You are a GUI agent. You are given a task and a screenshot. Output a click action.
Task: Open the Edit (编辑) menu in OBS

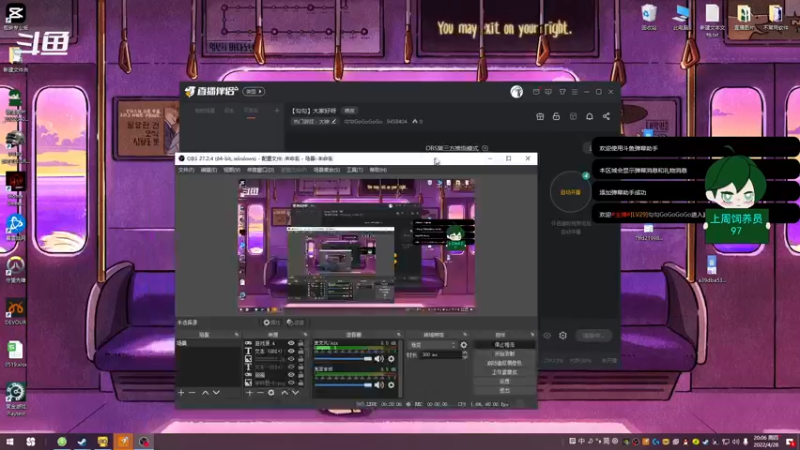click(x=208, y=170)
